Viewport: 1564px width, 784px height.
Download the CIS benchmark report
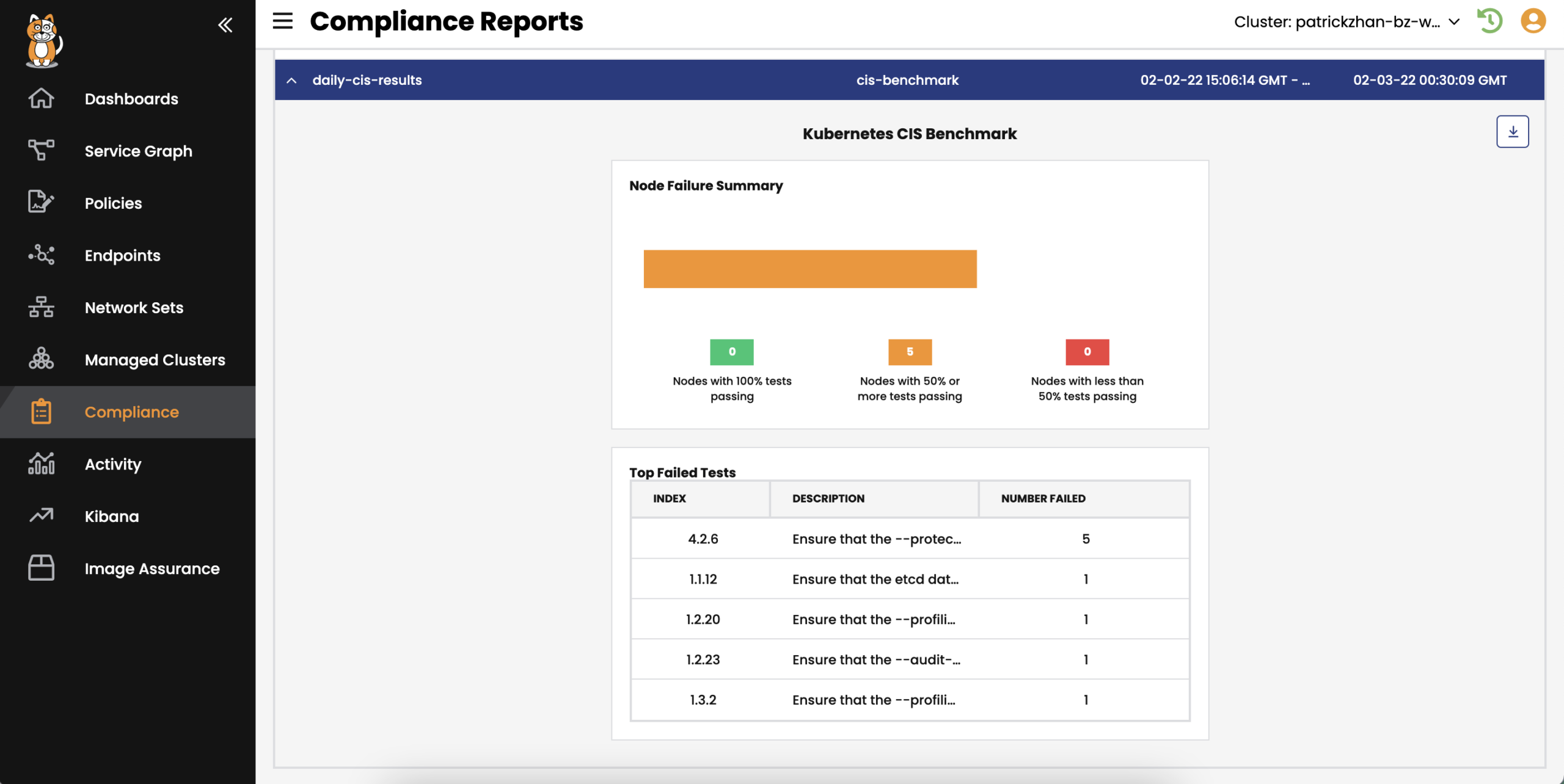coord(1513,131)
